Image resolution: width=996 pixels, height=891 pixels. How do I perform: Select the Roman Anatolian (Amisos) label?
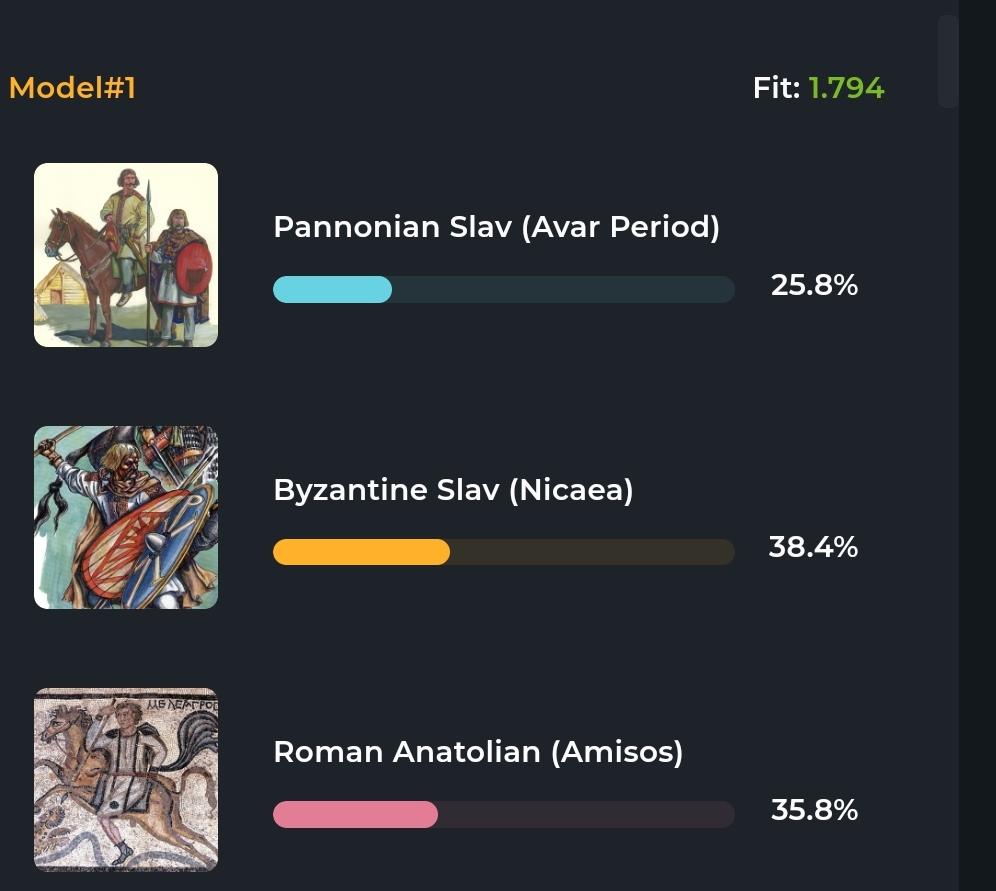pyautogui.click(x=478, y=751)
